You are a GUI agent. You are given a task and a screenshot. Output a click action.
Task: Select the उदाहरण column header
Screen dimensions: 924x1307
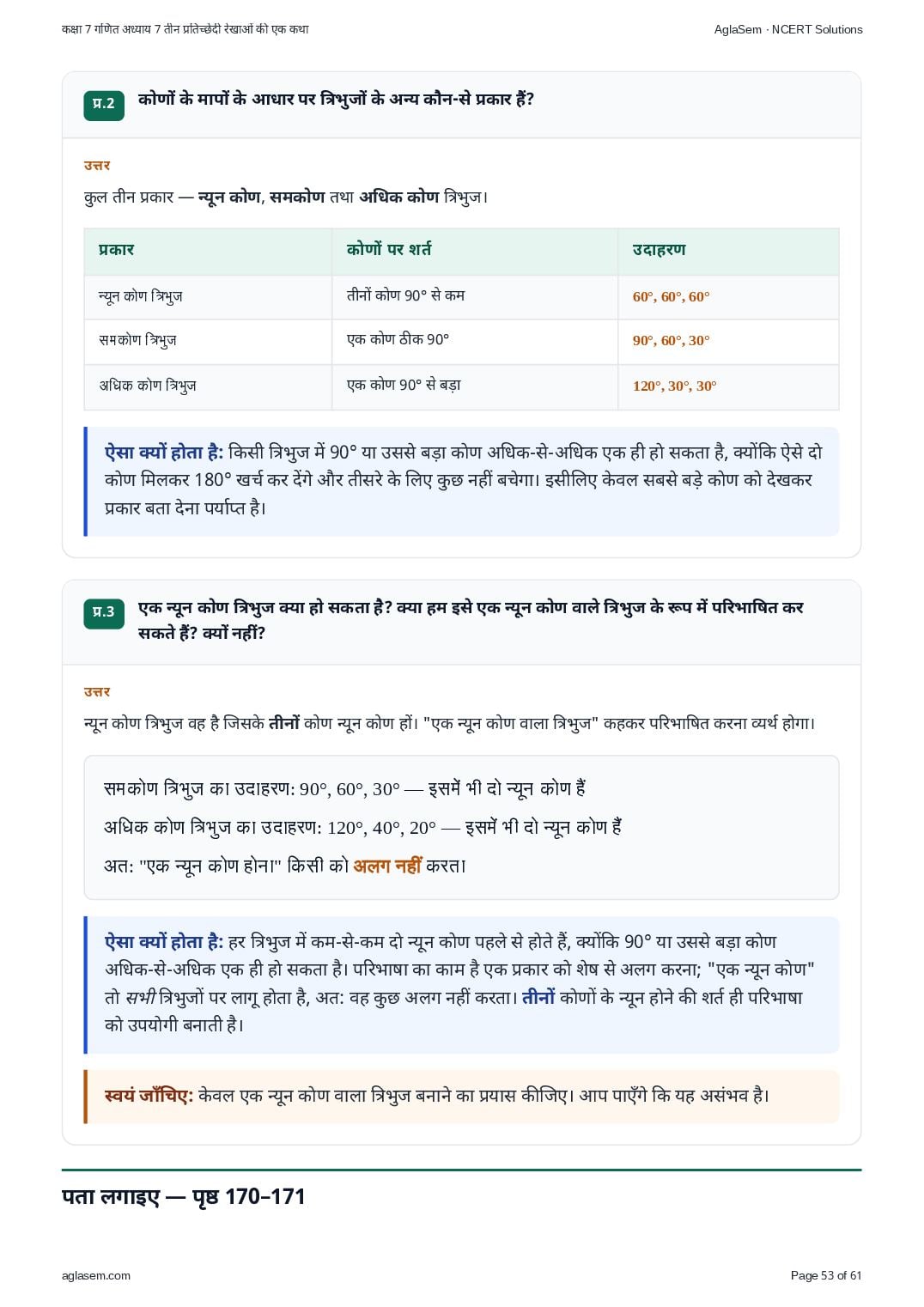[x=660, y=250]
